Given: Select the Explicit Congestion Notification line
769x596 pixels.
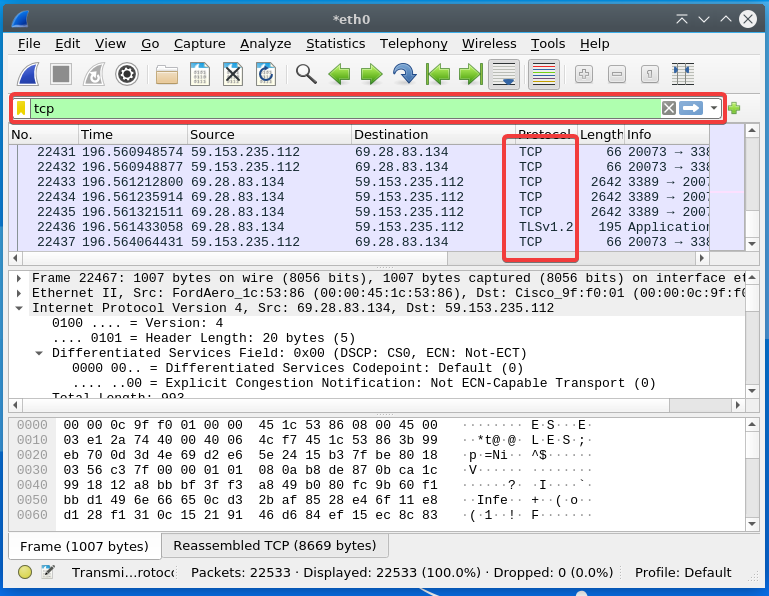Looking at the screenshot, I should pyautogui.click(x=364, y=383).
